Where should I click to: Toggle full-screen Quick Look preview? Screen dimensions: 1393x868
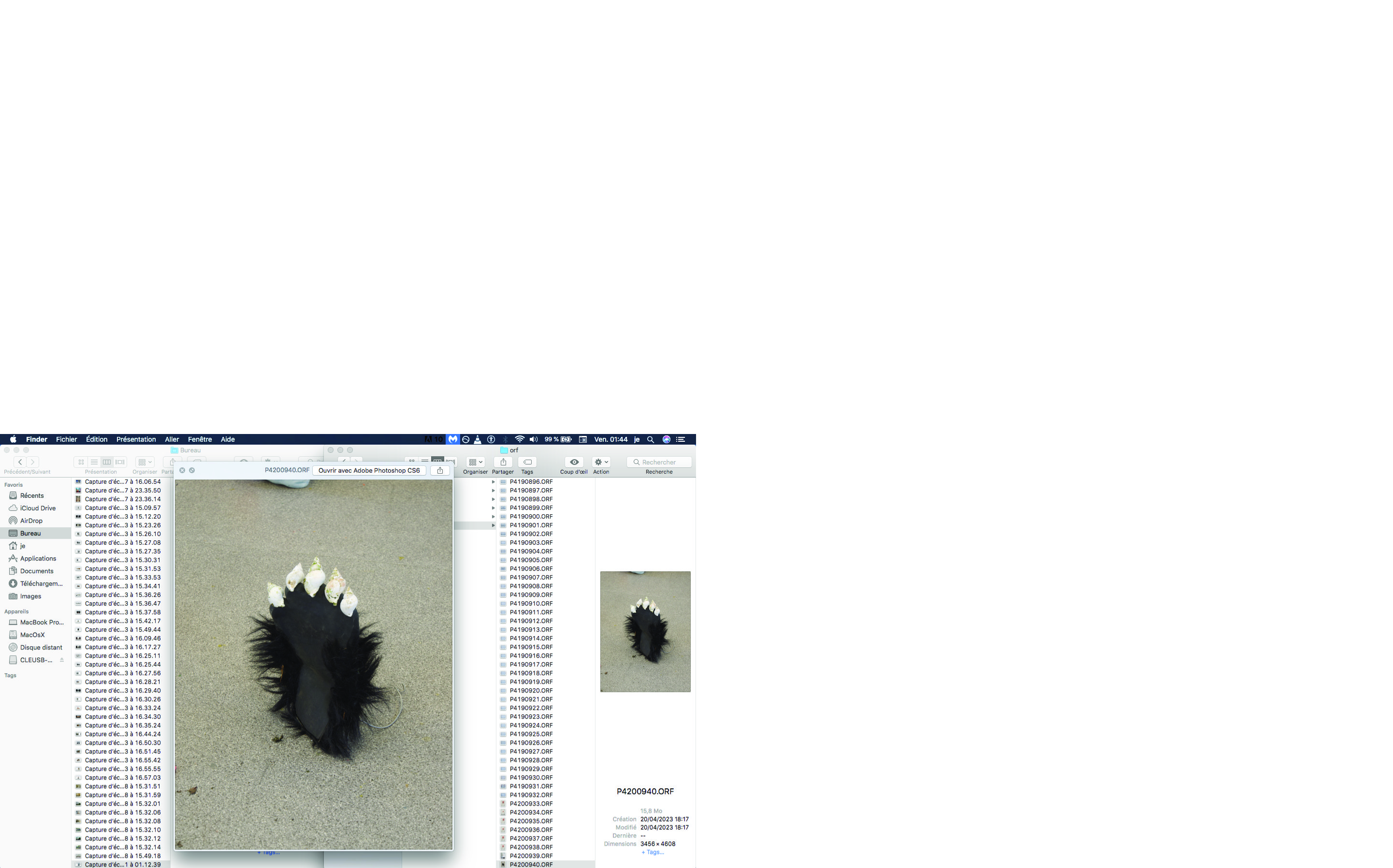coord(192,470)
